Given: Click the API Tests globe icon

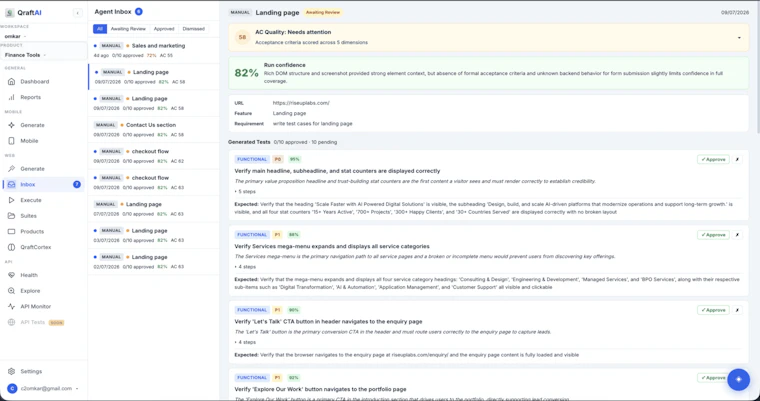Looking at the screenshot, I should pos(12,322).
